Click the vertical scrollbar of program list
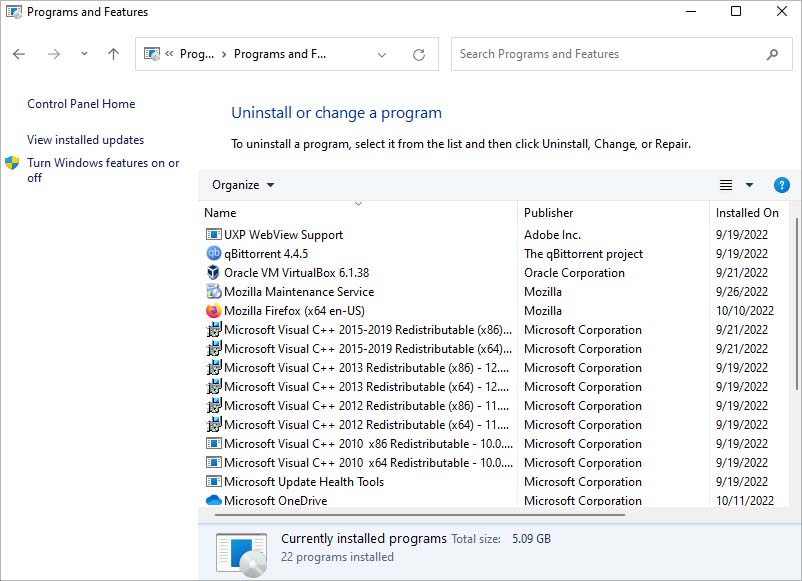This screenshot has height=581, width=802. (796, 304)
